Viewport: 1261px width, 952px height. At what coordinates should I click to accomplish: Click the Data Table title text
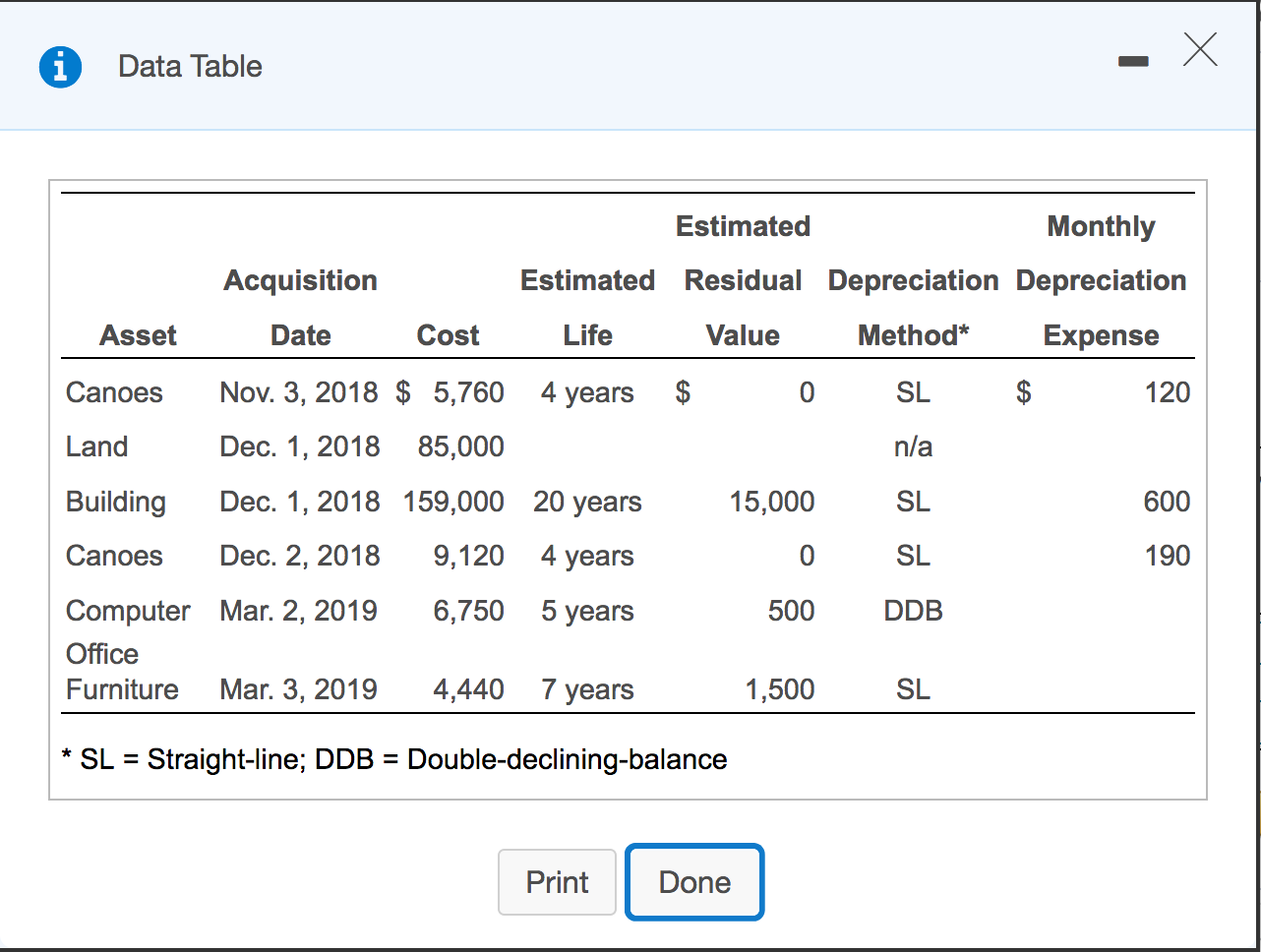pyautogui.click(x=190, y=67)
